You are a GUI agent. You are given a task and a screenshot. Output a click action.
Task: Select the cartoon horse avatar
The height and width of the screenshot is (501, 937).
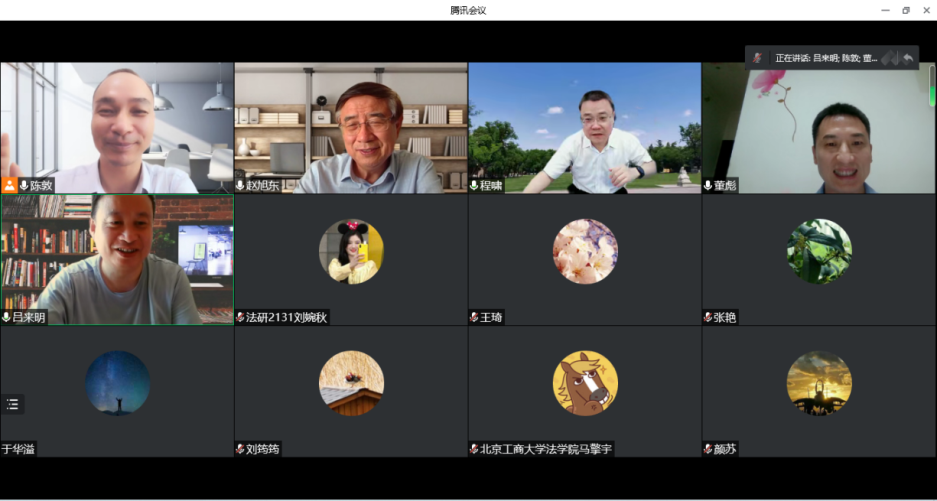click(585, 383)
